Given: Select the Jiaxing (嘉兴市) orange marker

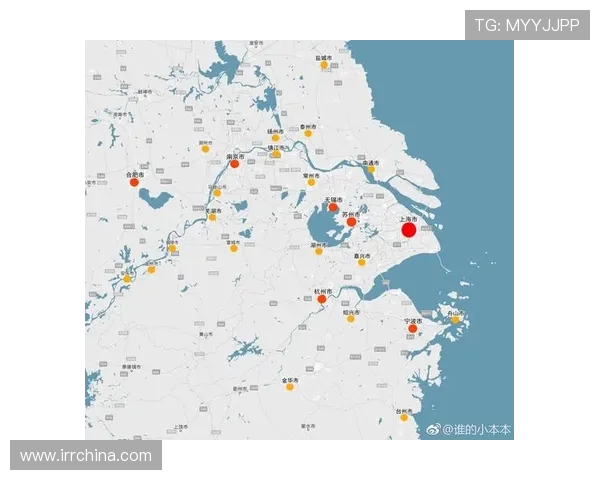Looking at the screenshot, I should pos(362,262).
